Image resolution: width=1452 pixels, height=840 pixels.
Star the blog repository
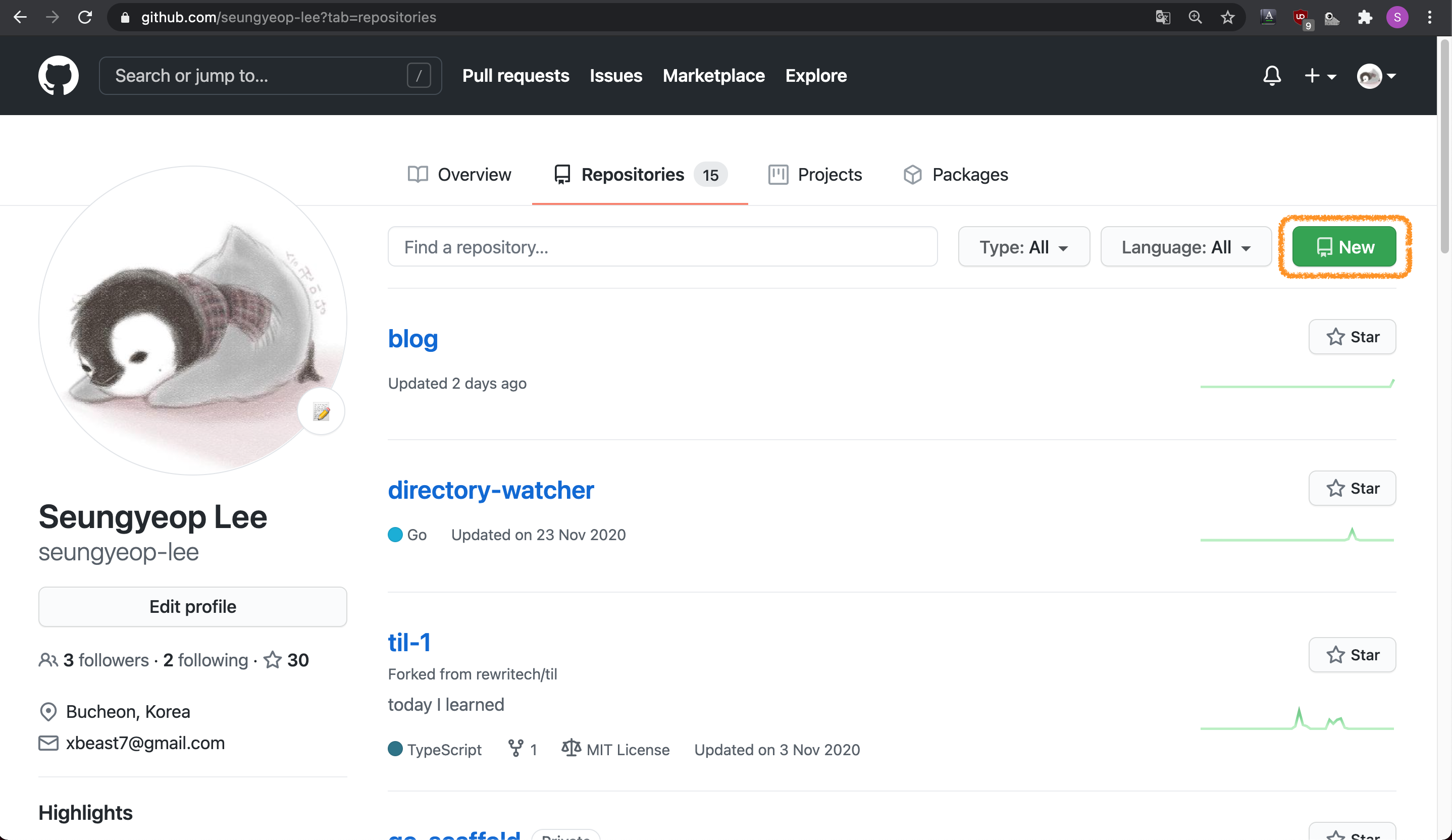(1352, 337)
